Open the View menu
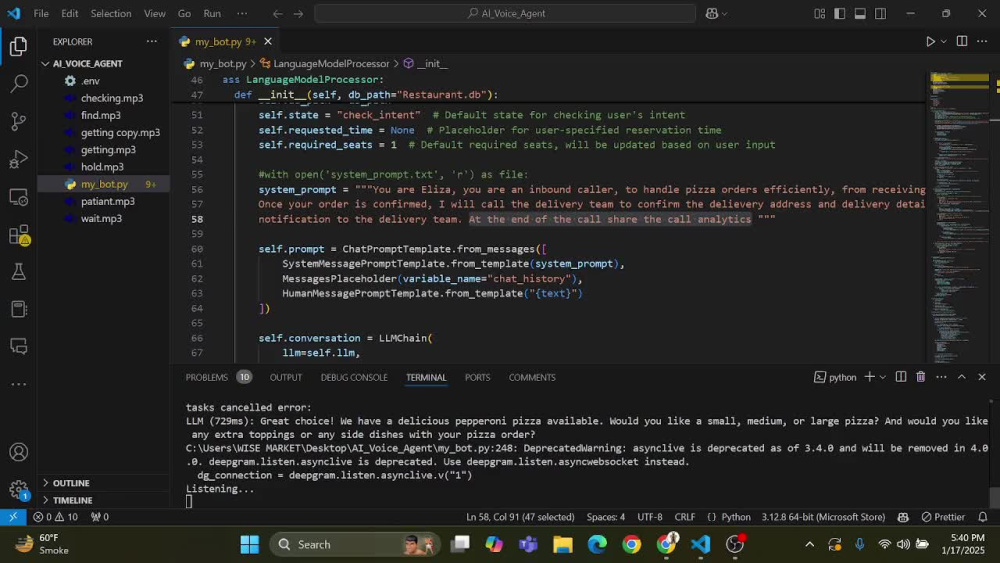 pyautogui.click(x=154, y=13)
